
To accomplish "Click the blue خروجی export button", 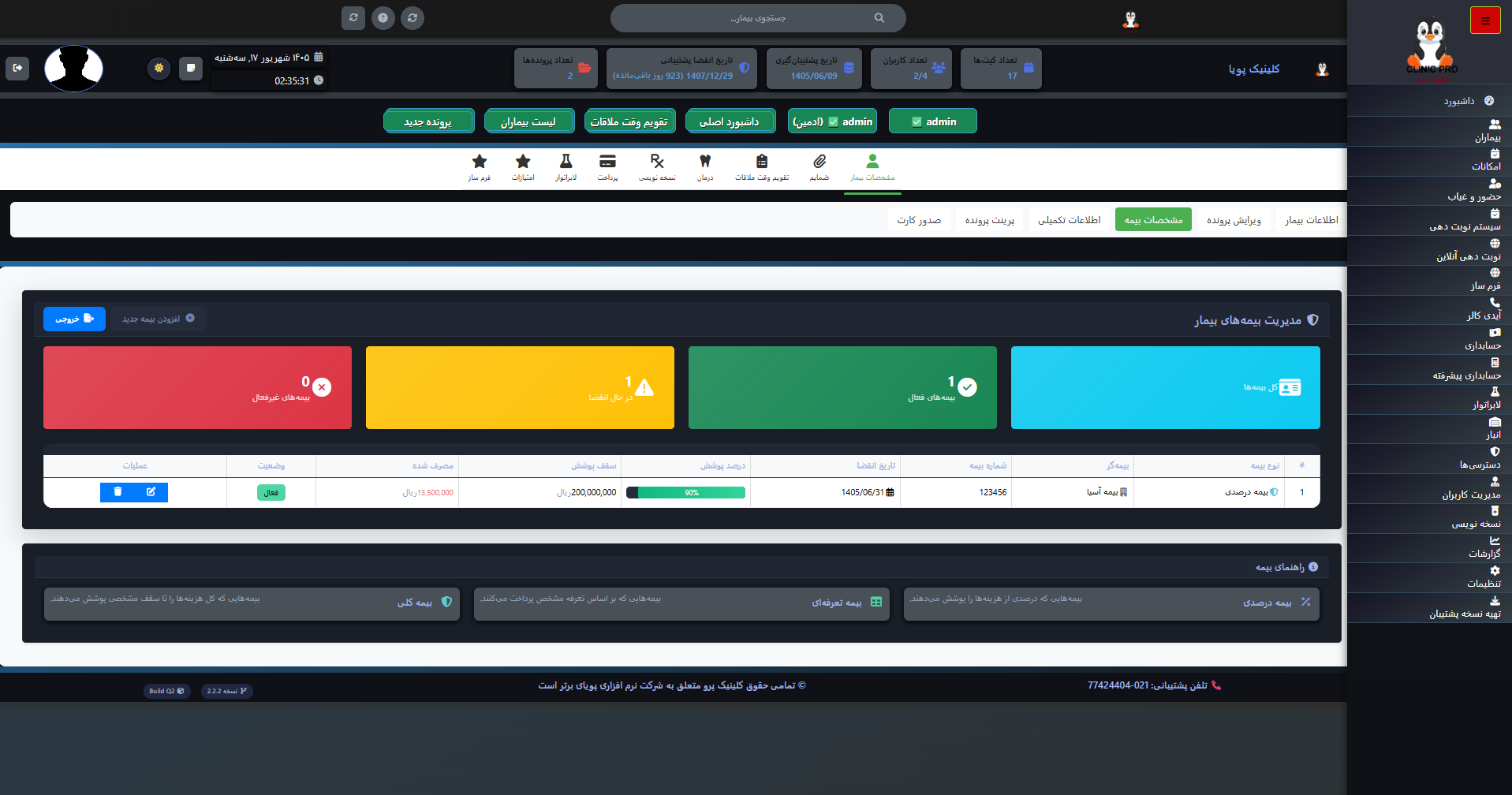I will click(74, 319).
